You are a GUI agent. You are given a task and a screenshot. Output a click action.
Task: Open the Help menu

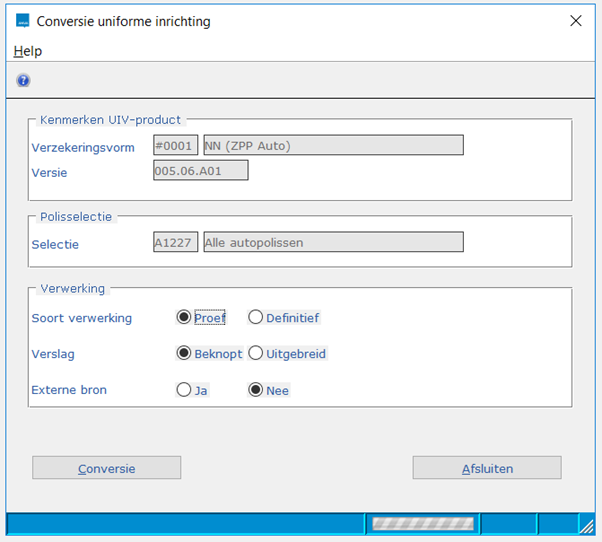pos(28,51)
